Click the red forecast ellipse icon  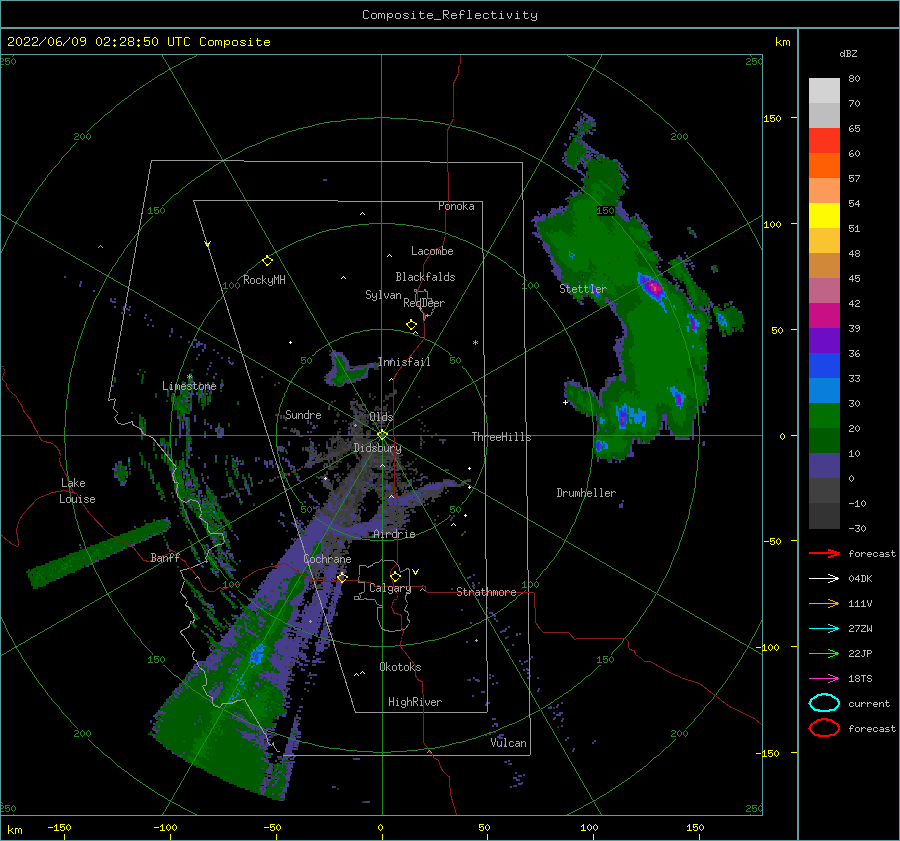[824, 728]
